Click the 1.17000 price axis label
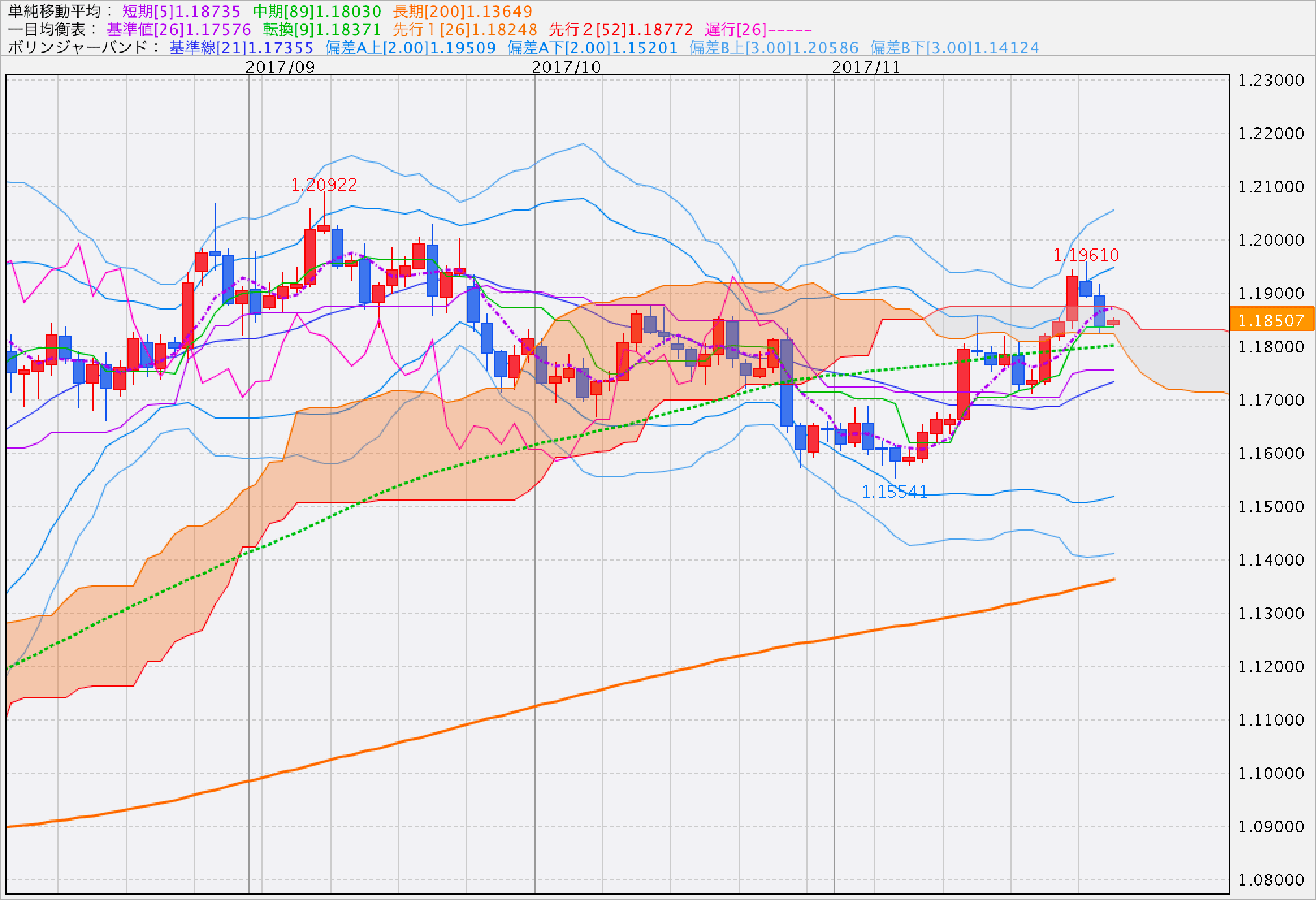The image size is (1316, 900). (x=1271, y=401)
